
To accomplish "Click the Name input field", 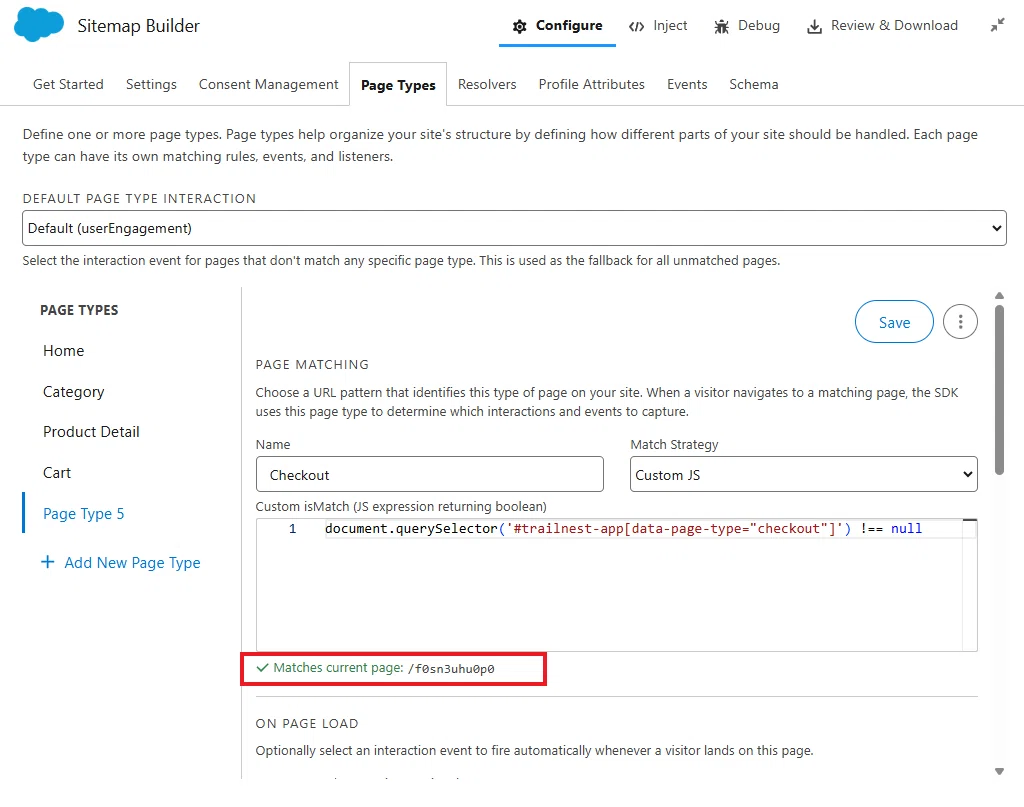I will click(x=430, y=475).
